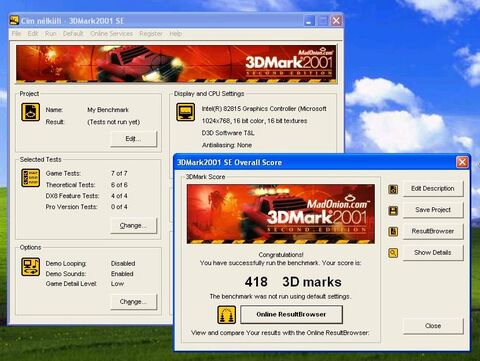Close the main 3DMark2001 SE window
The image size is (480, 361).
point(336,21)
